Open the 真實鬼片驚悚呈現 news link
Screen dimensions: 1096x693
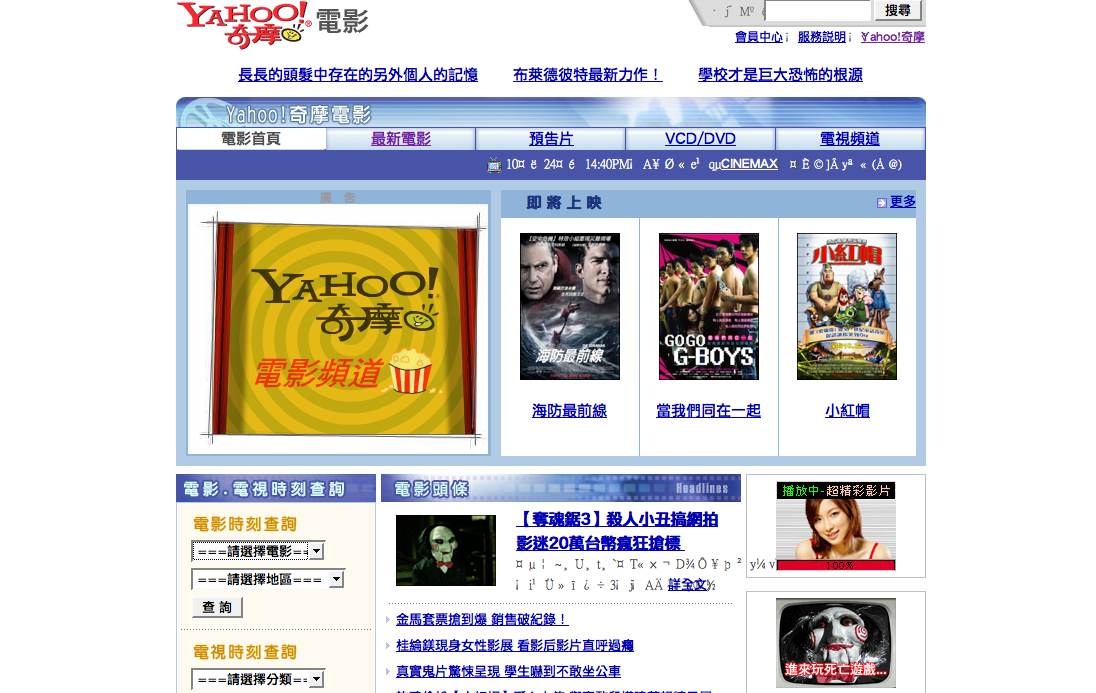[x=508, y=671]
